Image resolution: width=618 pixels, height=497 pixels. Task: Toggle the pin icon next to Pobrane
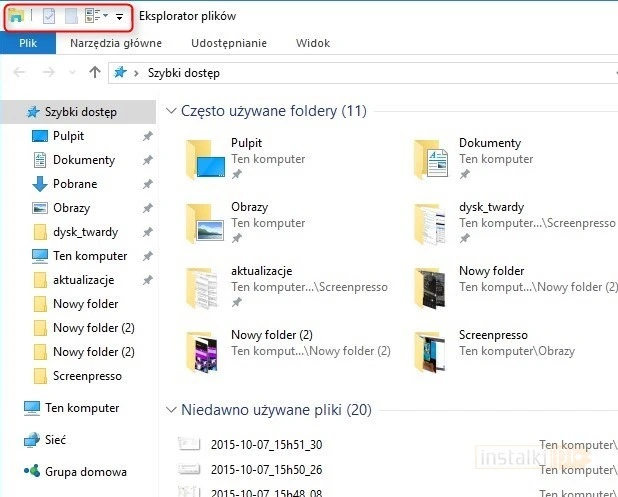coord(147,184)
